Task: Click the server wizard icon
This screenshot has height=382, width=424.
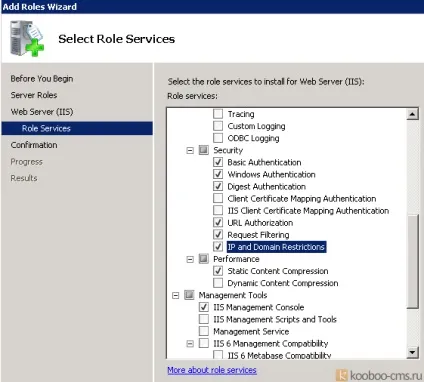Action: 27,39
